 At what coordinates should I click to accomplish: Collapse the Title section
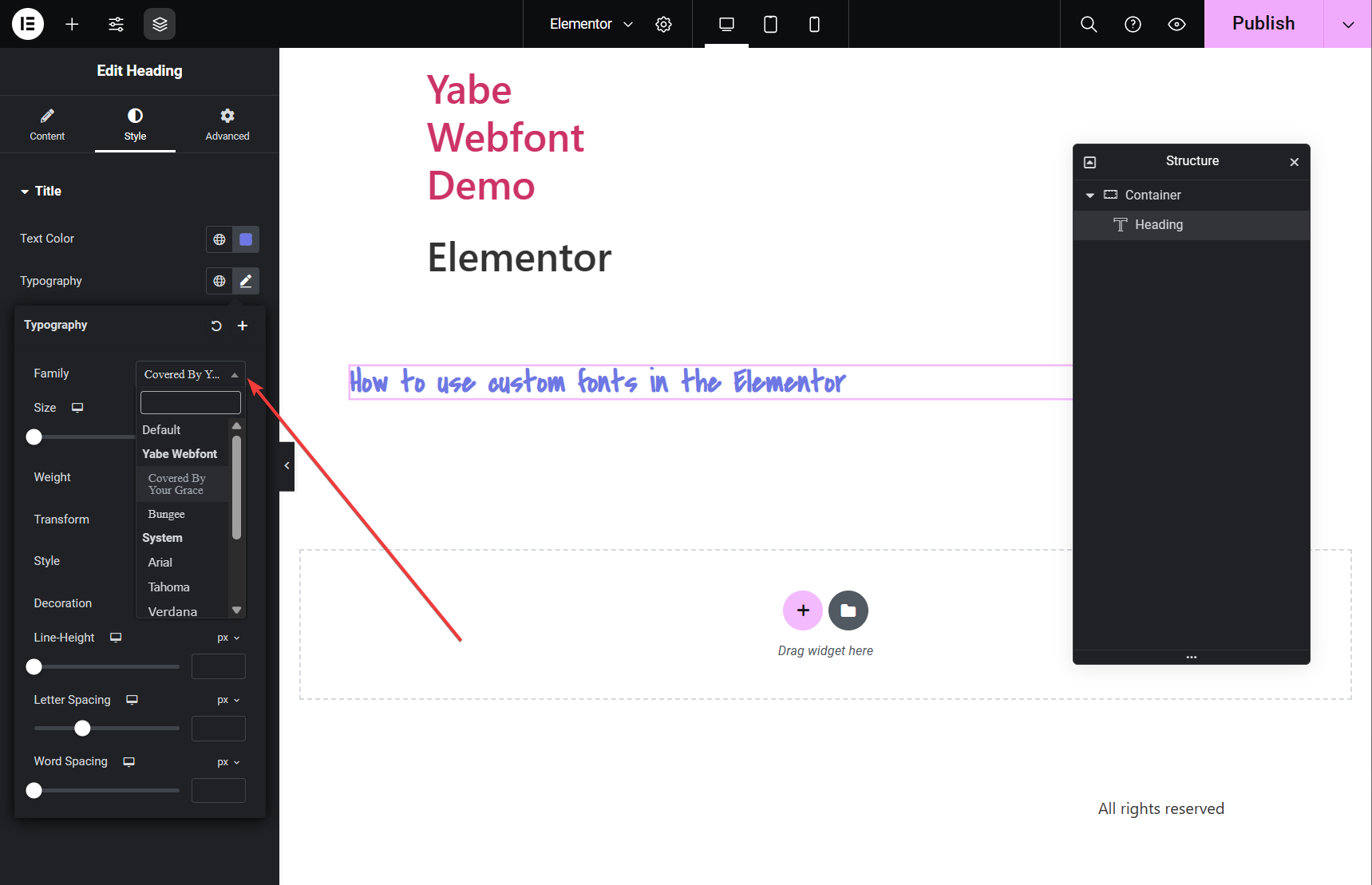(x=41, y=191)
